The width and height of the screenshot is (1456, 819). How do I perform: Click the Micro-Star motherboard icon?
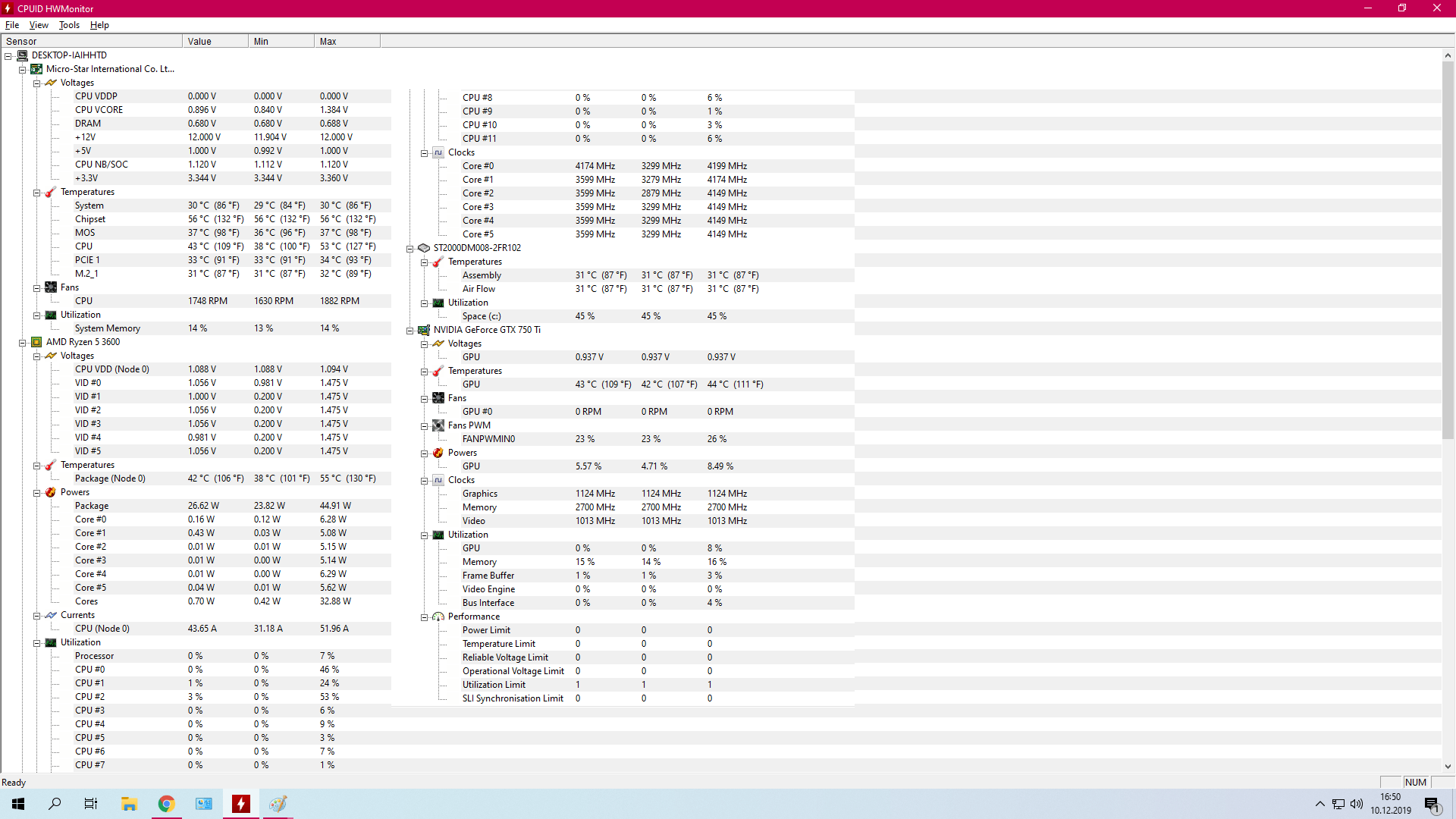tap(36, 69)
